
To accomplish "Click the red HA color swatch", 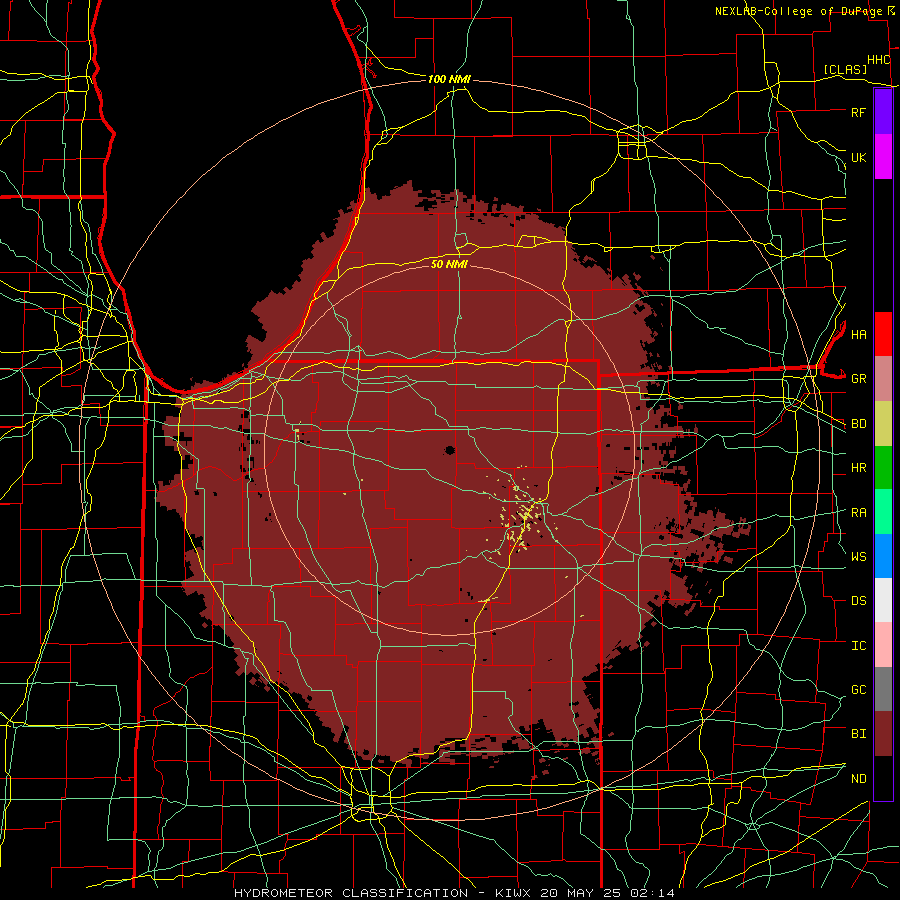I will pyautogui.click(x=883, y=334).
